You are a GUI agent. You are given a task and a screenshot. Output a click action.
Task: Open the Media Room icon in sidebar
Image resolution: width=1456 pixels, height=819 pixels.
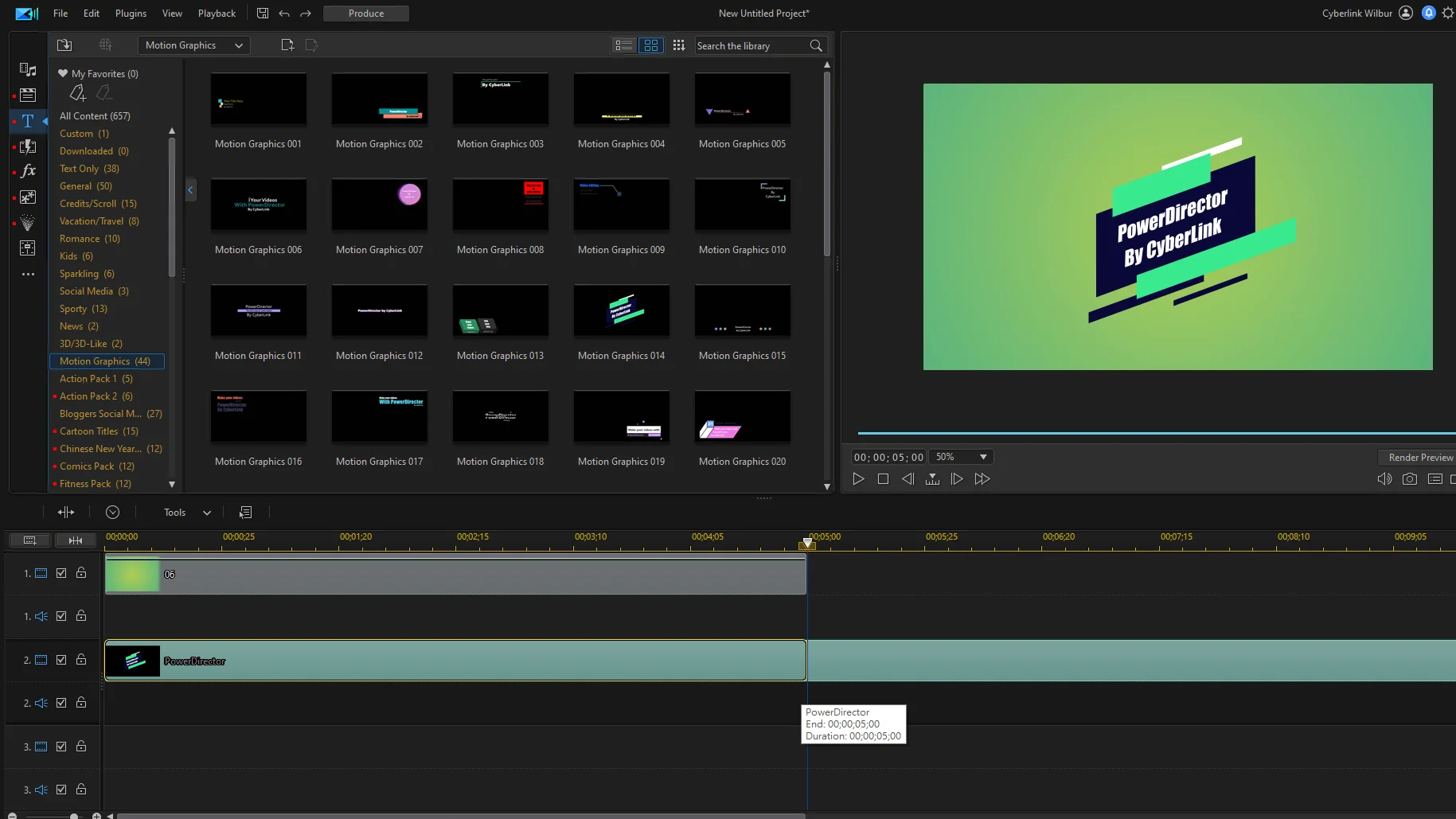(28, 70)
